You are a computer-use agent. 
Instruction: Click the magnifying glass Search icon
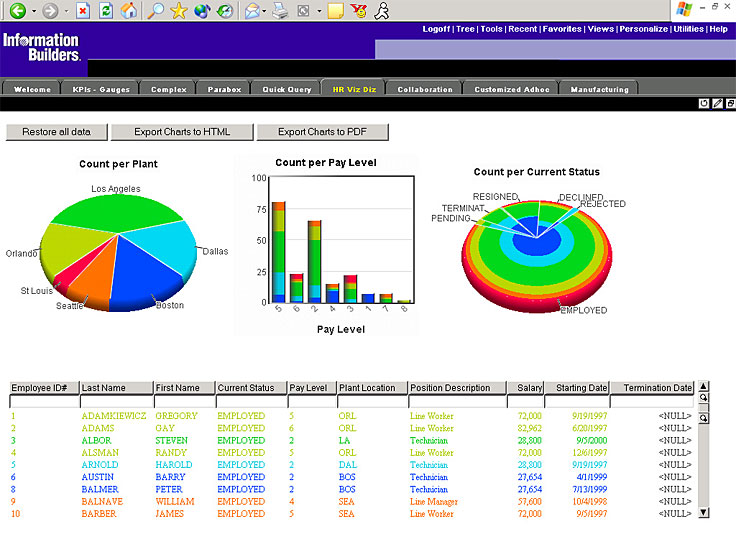pos(155,11)
